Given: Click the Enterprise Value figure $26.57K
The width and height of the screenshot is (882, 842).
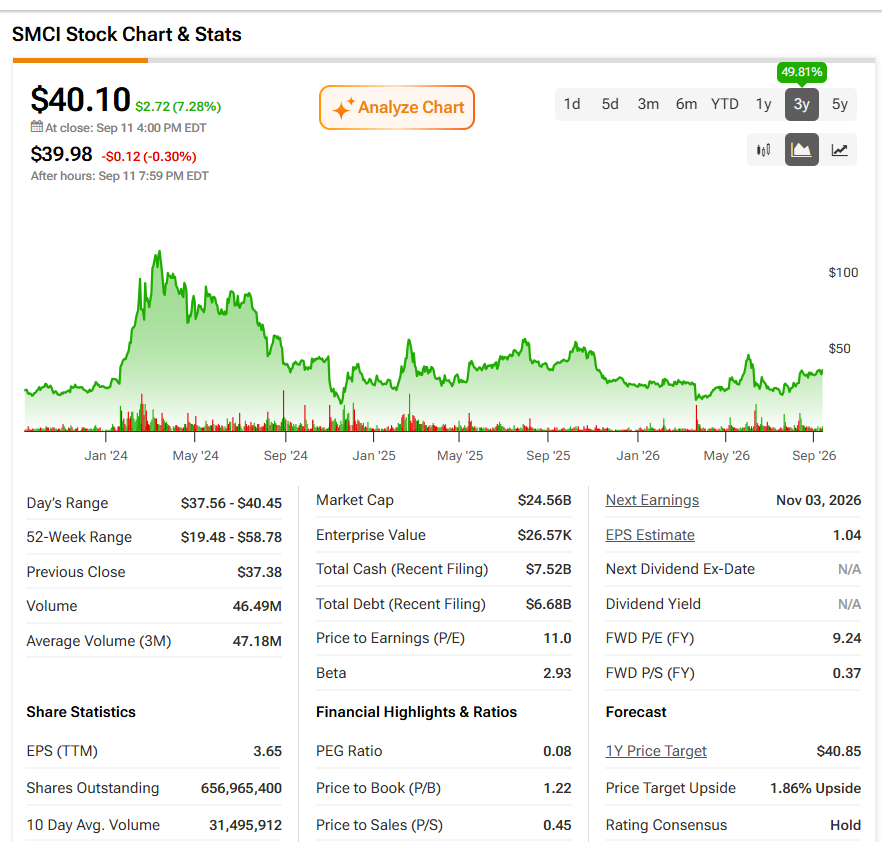Looking at the screenshot, I should pyautogui.click(x=544, y=535).
